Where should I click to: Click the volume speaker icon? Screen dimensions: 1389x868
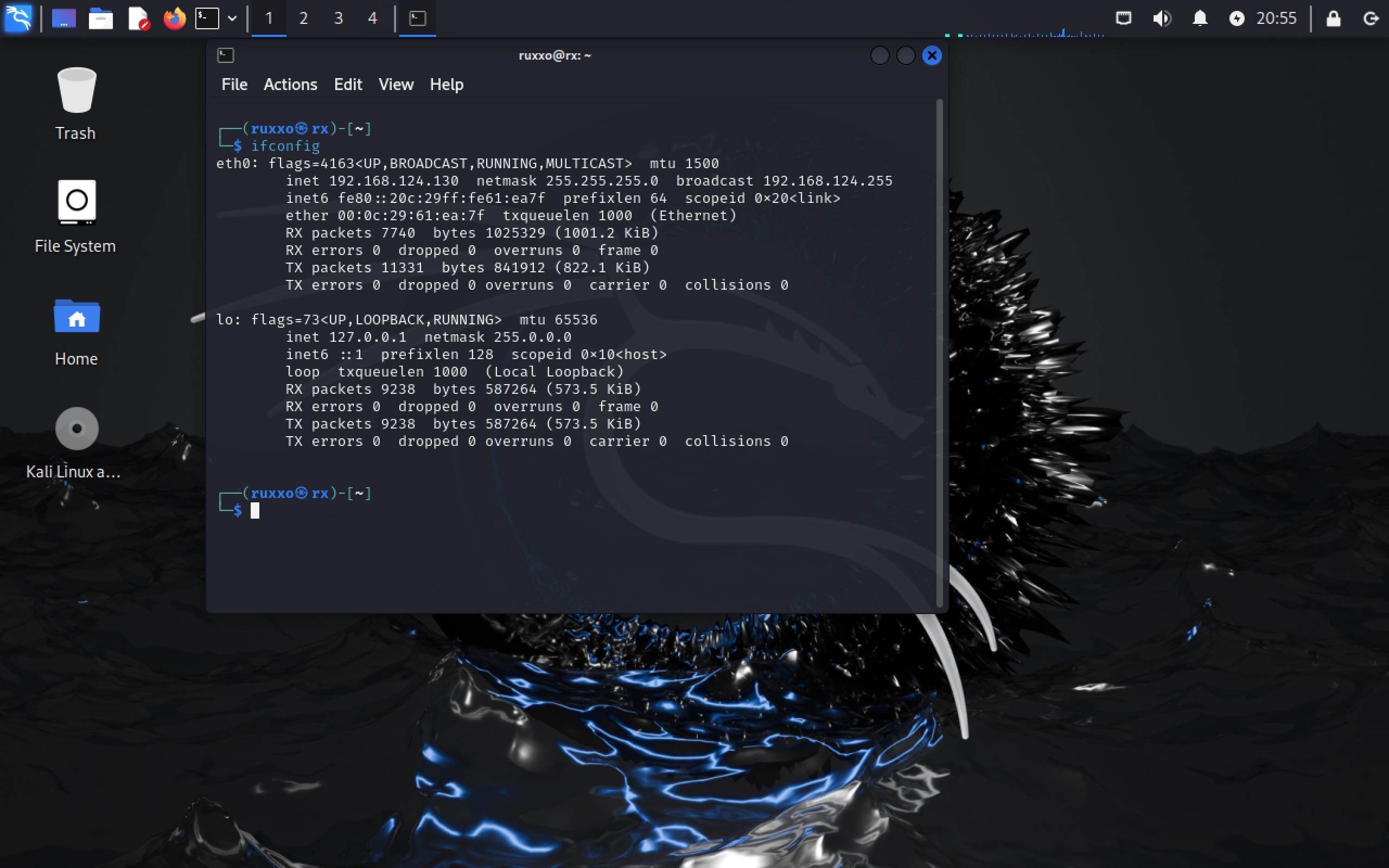(x=1162, y=18)
